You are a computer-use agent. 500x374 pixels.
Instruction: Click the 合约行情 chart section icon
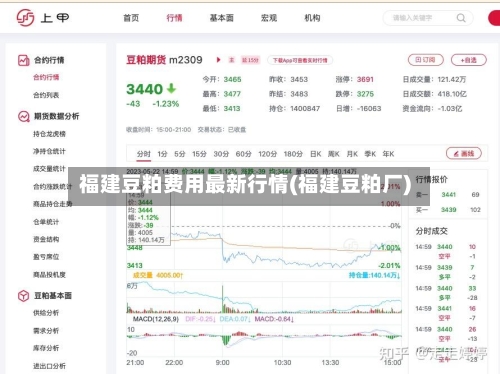coord(23,60)
